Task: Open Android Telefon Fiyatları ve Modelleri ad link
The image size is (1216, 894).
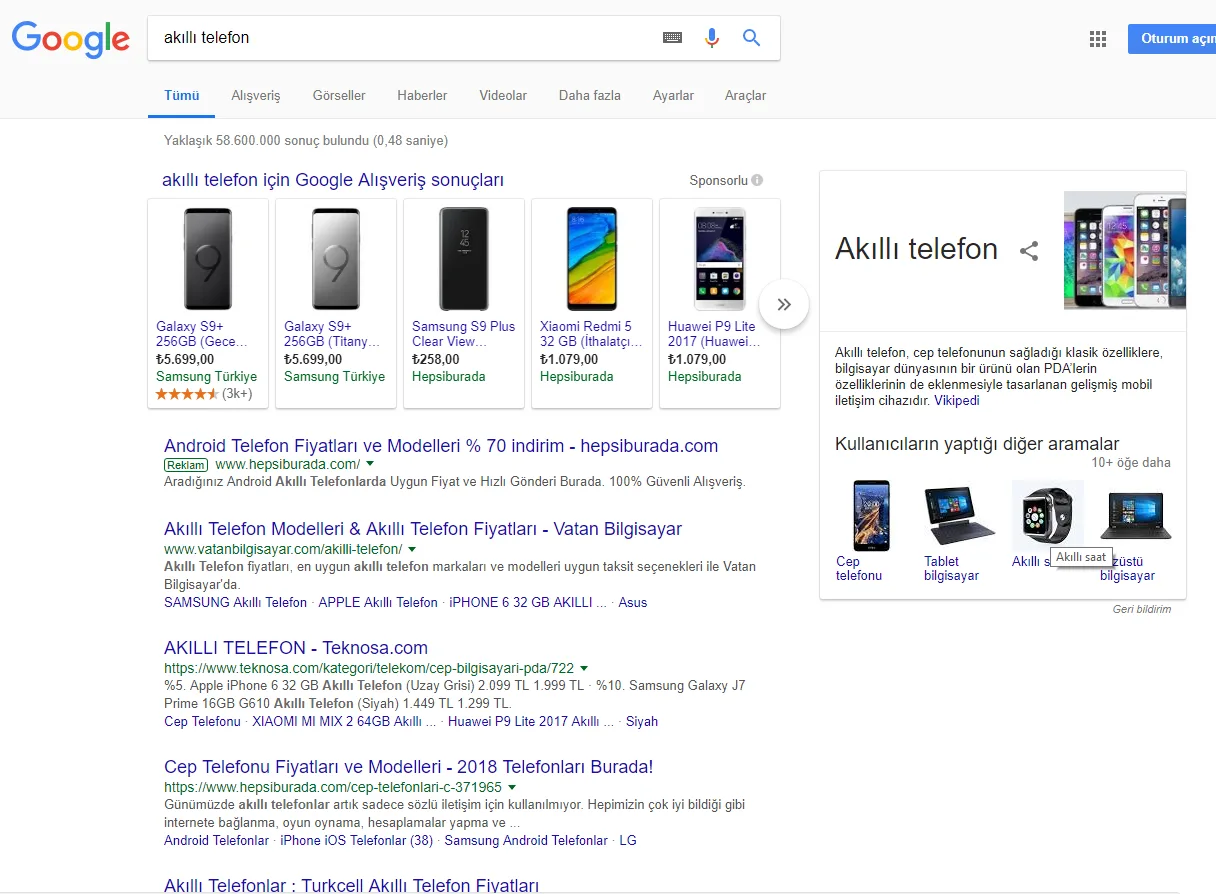Action: [441, 446]
